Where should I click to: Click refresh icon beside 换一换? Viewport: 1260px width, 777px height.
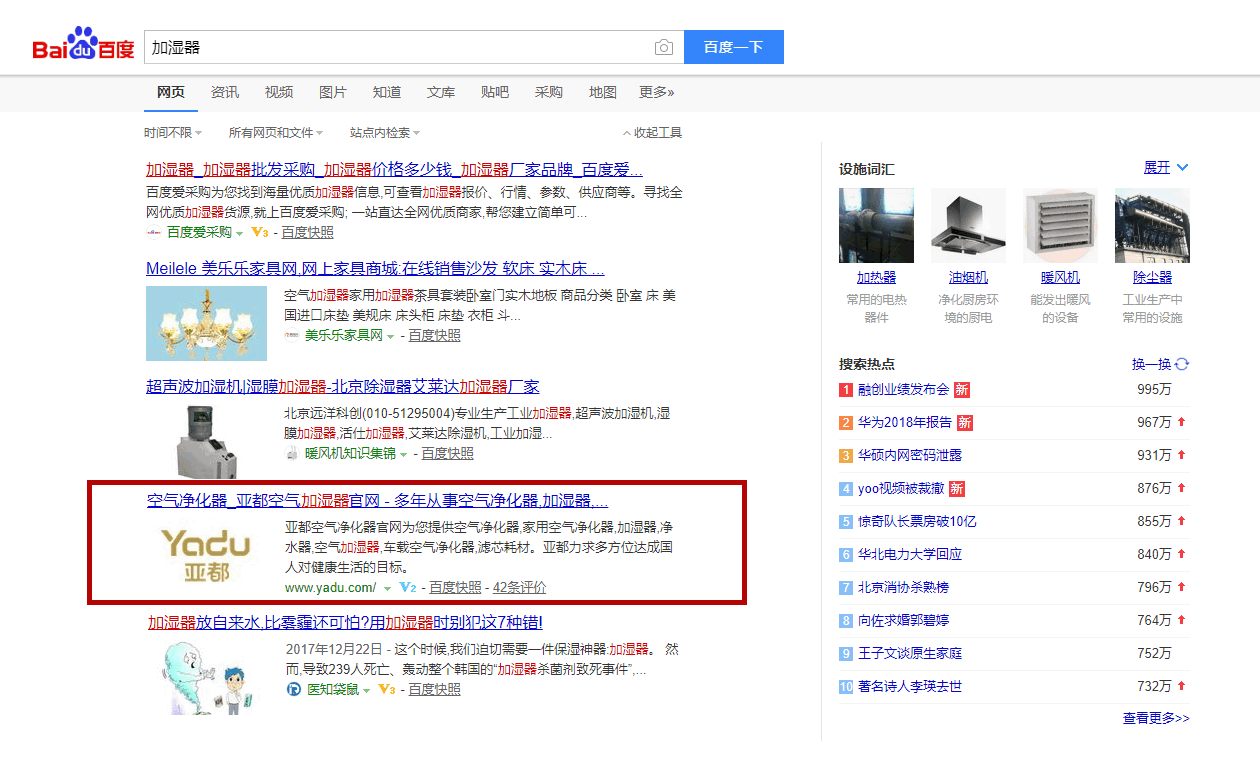tap(1182, 364)
